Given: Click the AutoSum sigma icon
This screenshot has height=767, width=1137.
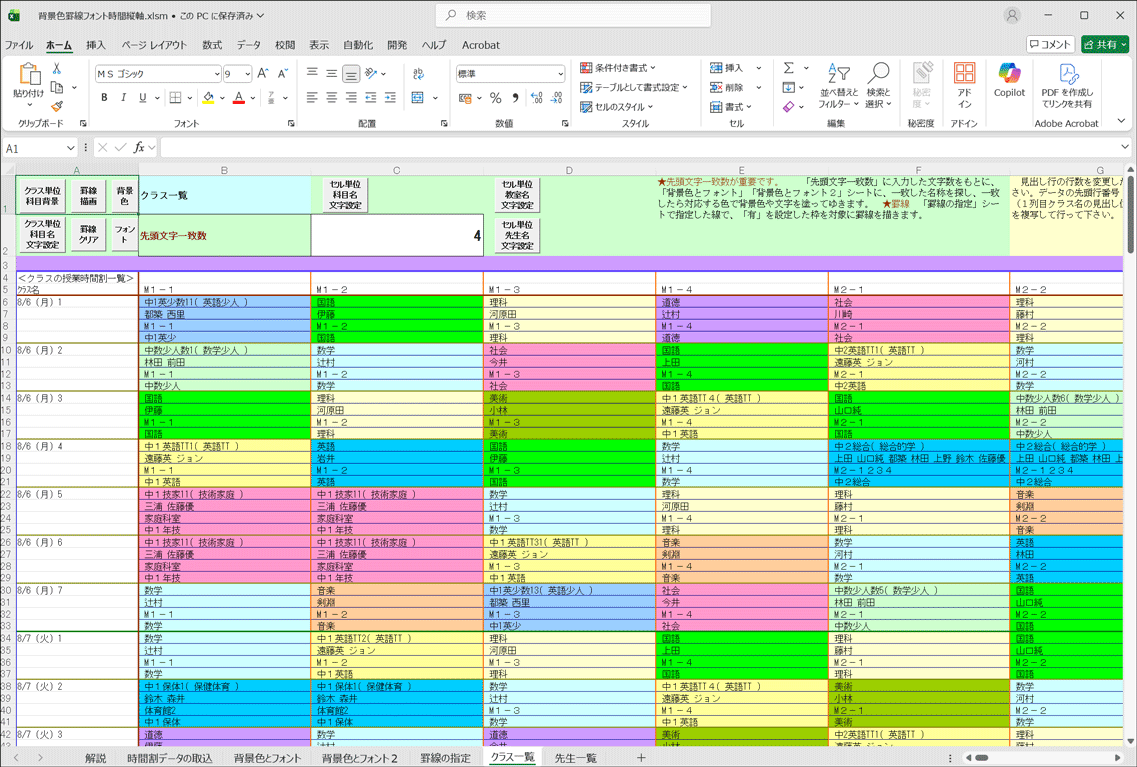Looking at the screenshot, I should click(x=789, y=68).
